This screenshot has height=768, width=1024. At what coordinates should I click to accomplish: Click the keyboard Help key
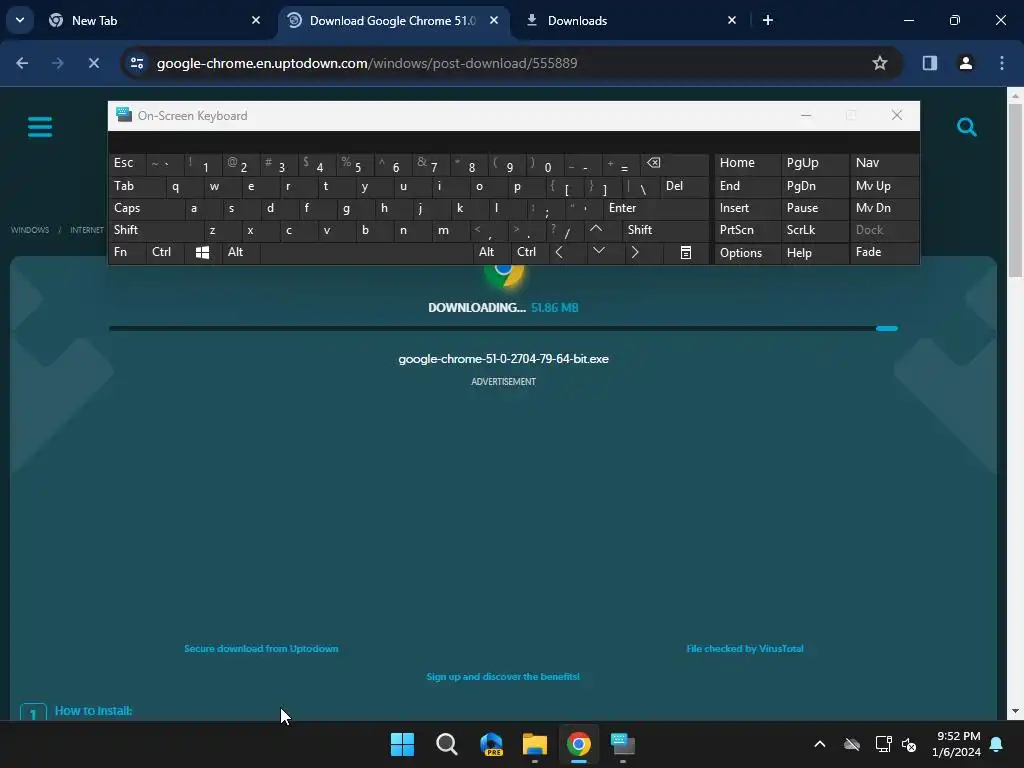click(814, 253)
